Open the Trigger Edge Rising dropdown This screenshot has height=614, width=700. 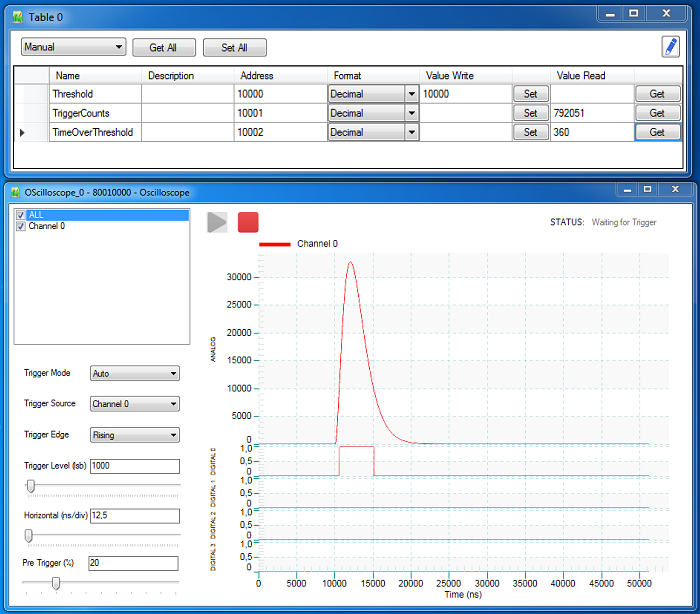134,435
